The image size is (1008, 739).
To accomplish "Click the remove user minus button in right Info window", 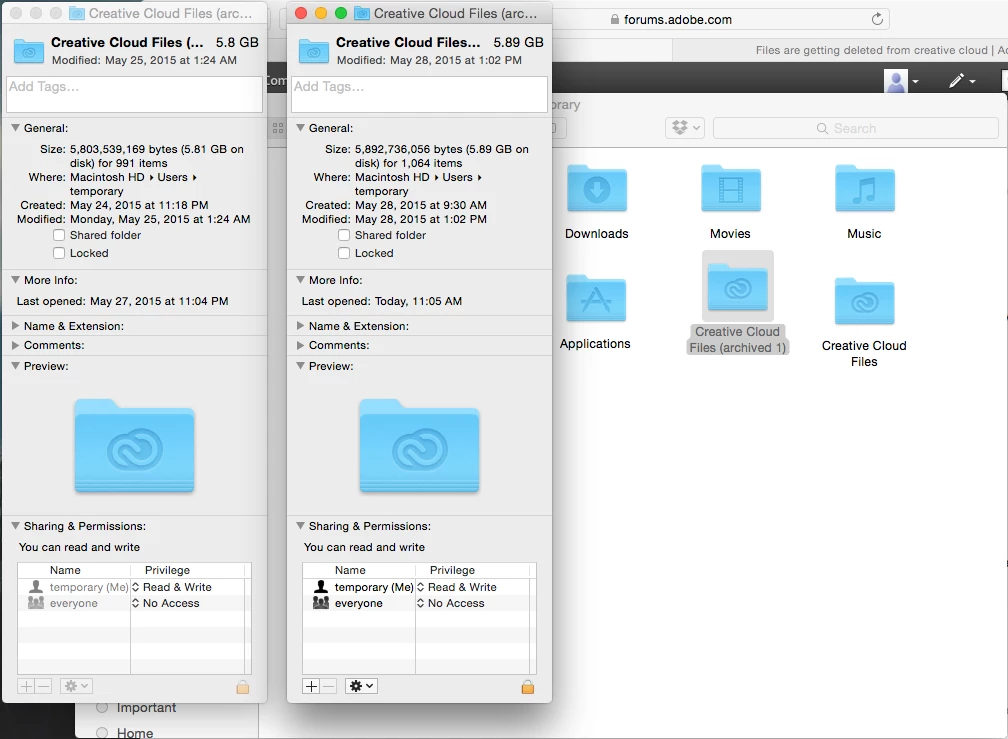I will pyautogui.click(x=328, y=686).
